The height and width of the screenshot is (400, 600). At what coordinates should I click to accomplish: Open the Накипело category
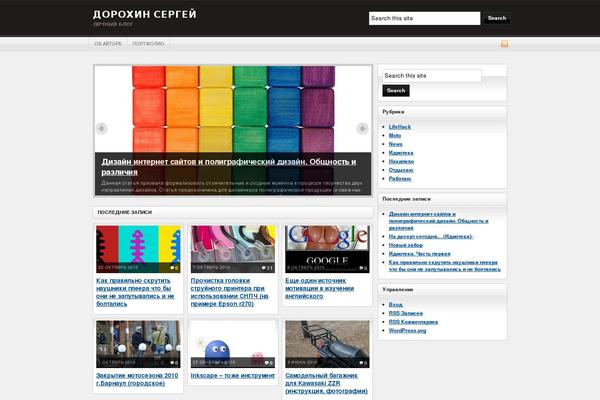click(x=401, y=162)
